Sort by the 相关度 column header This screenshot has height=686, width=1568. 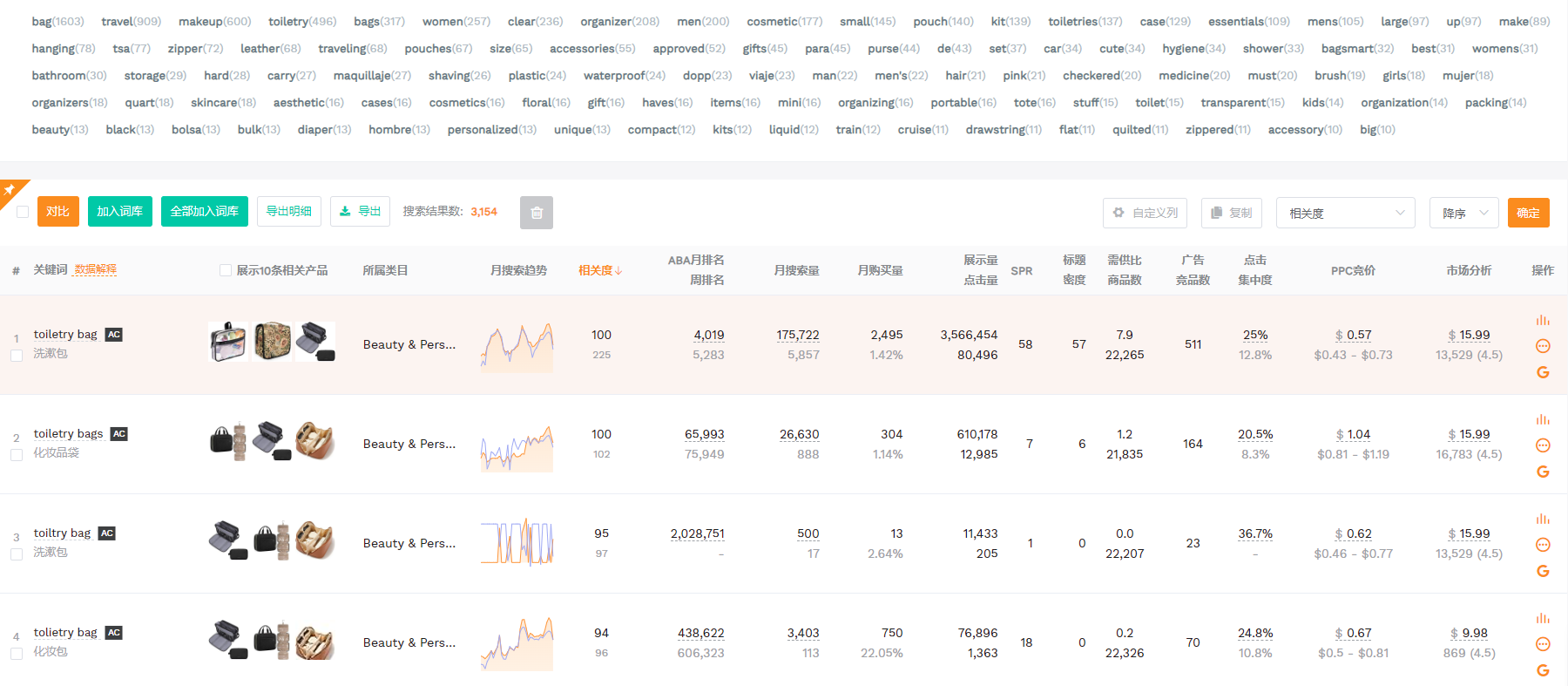click(599, 270)
